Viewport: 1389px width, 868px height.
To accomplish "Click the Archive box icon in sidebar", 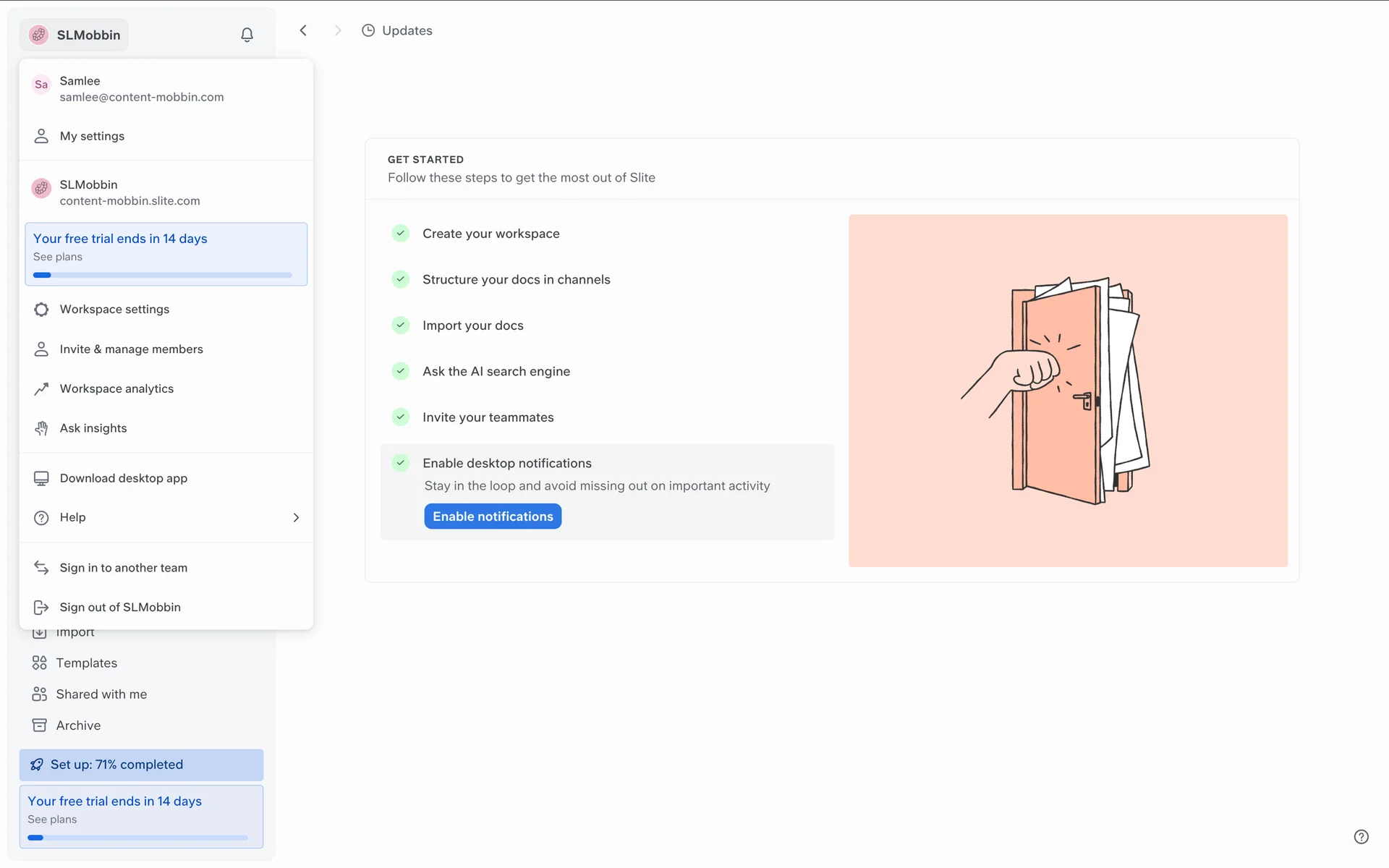I will 39,725.
